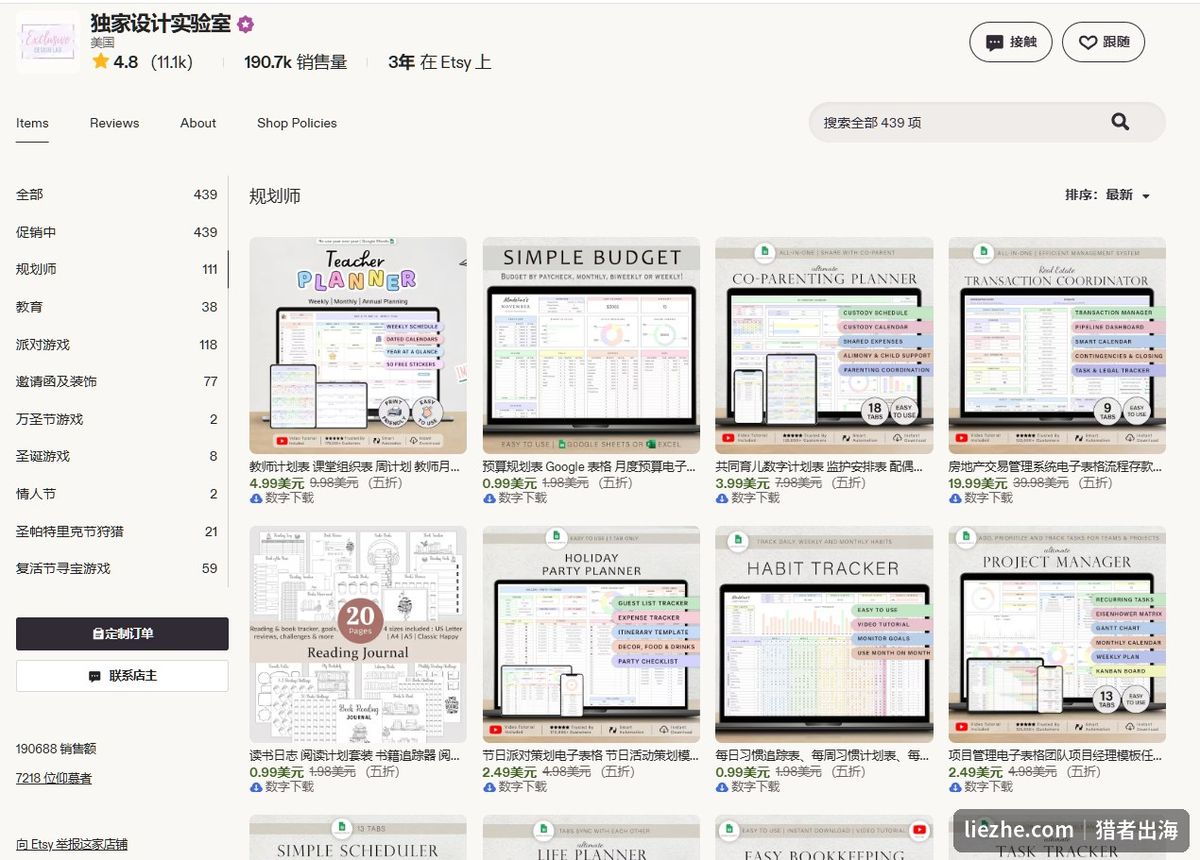Viewport: 1200px width, 860px height.
Task: Click the 项目管理电子表格 listing title
Action: 1056,756
